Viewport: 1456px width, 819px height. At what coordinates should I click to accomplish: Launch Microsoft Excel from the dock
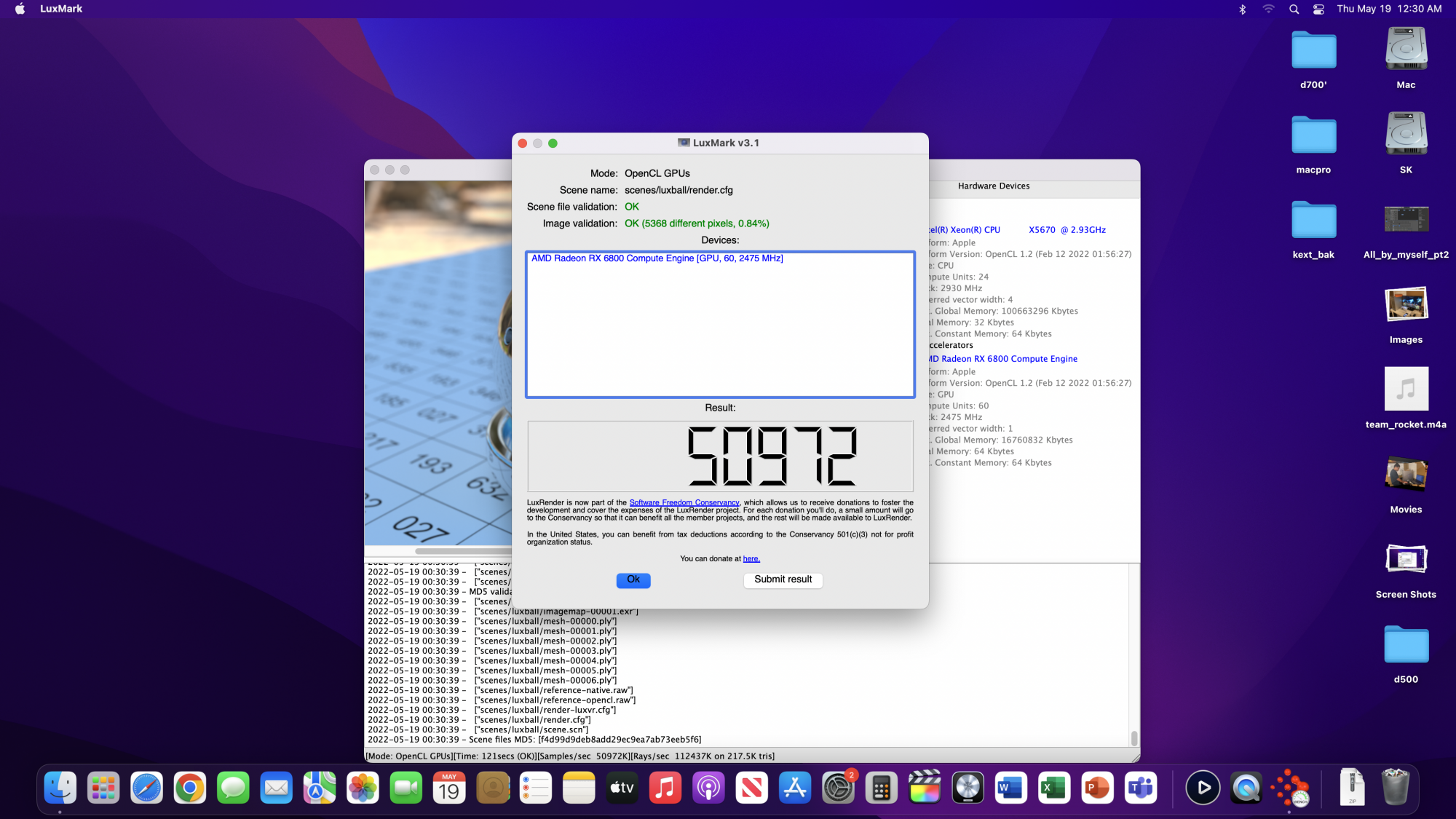pyautogui.click(x=1053, y=788)
